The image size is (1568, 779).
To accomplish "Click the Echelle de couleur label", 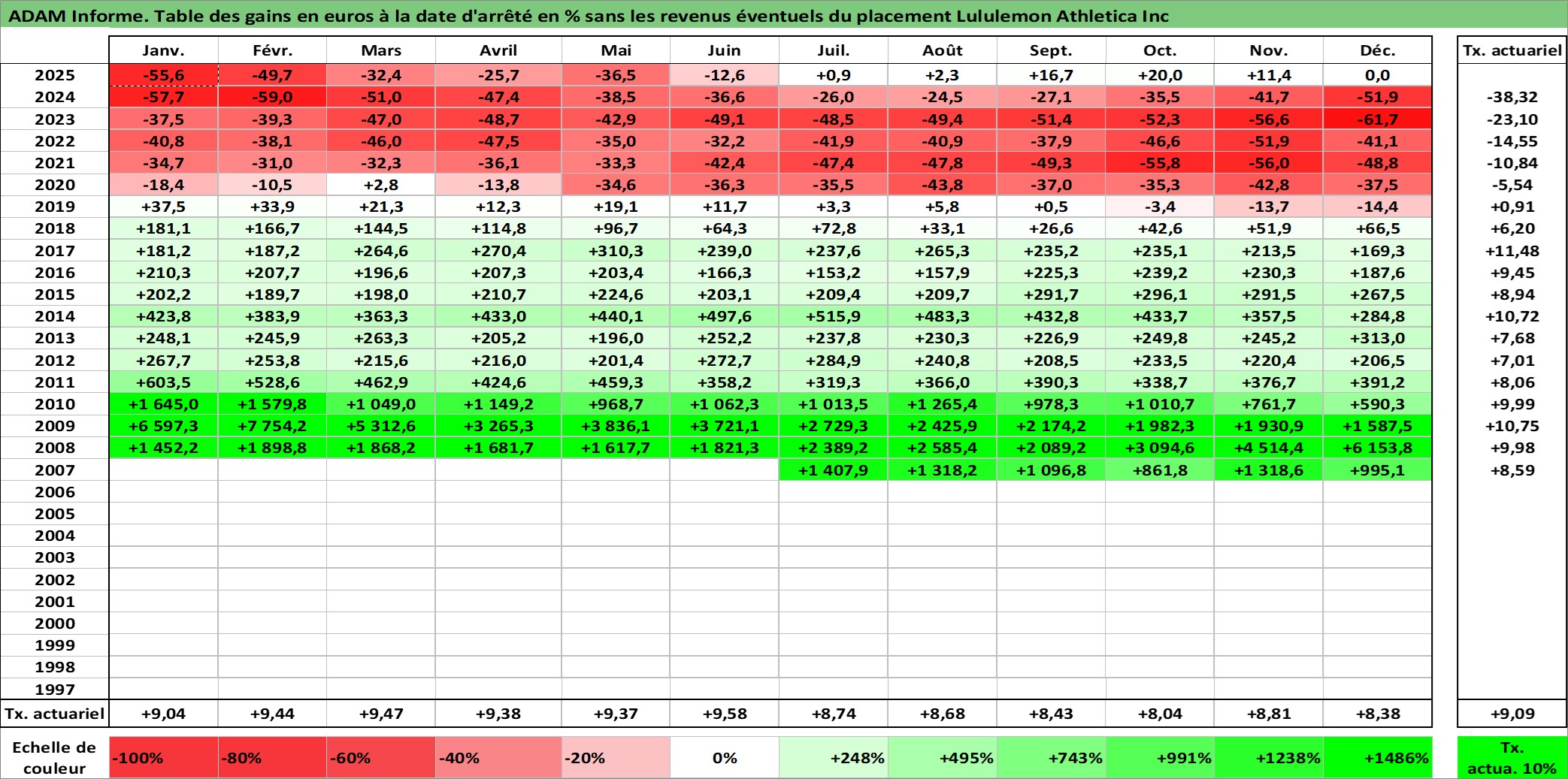I will pyautogui.click(x=55, y=757).
